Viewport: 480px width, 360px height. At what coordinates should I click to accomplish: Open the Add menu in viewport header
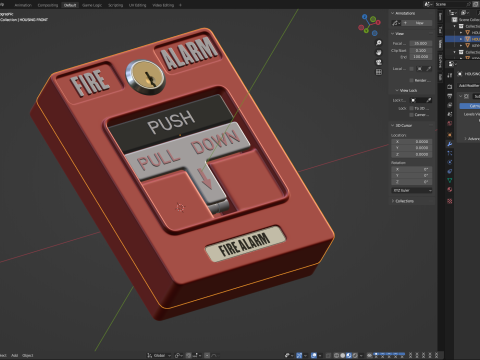14,355
